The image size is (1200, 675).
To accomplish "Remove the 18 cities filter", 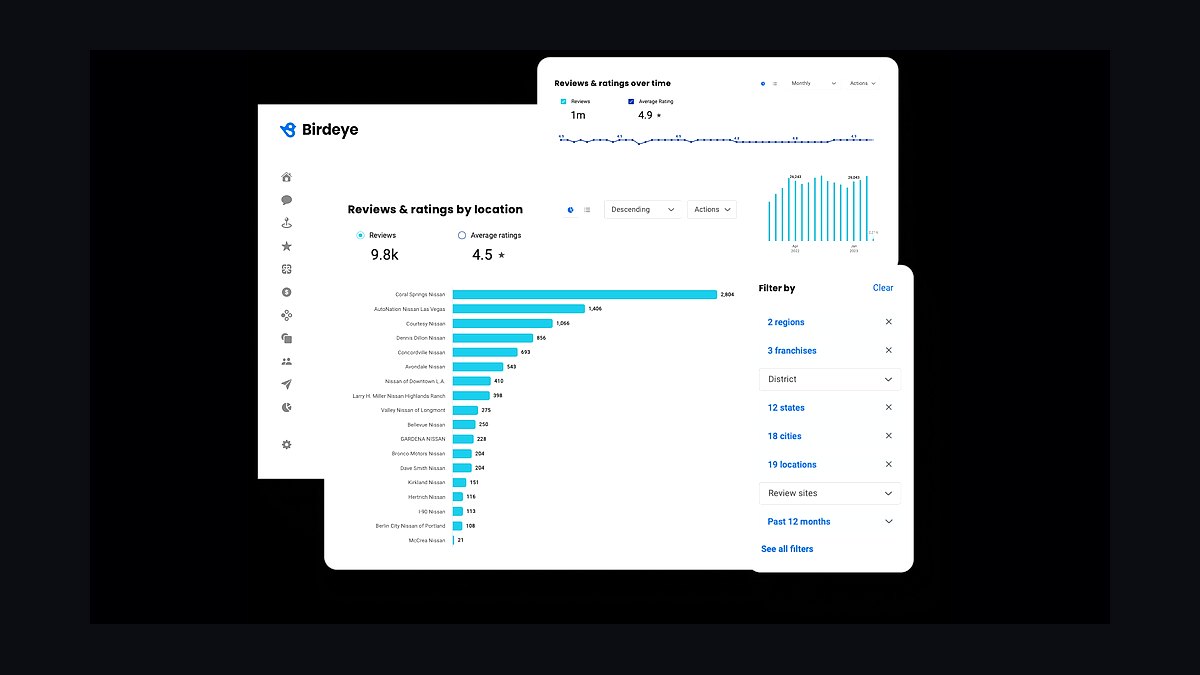I will point(888,436).
